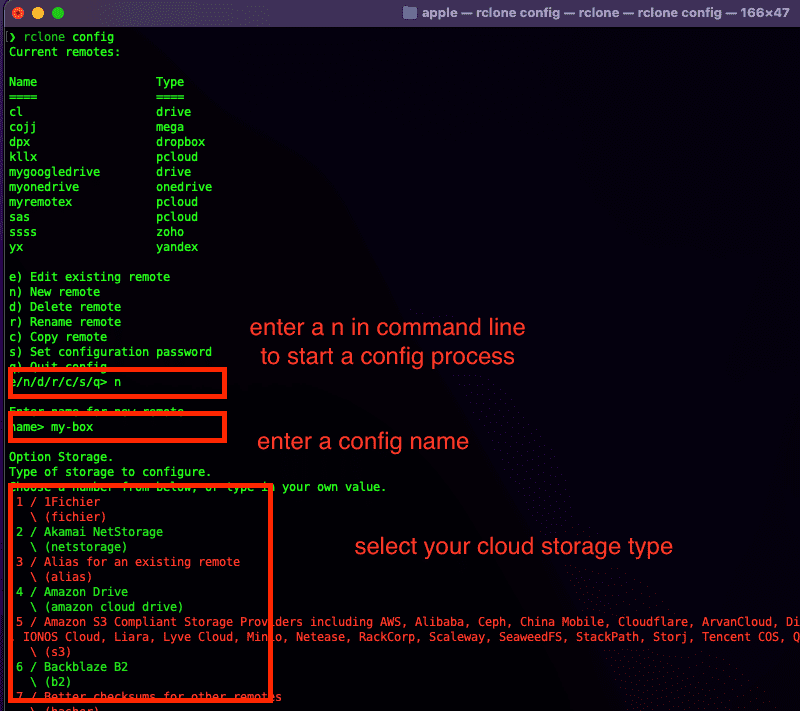Click storage option '1 / 1Fichier'
Viewport: 800px width, 711px height.
pos(58,502)
